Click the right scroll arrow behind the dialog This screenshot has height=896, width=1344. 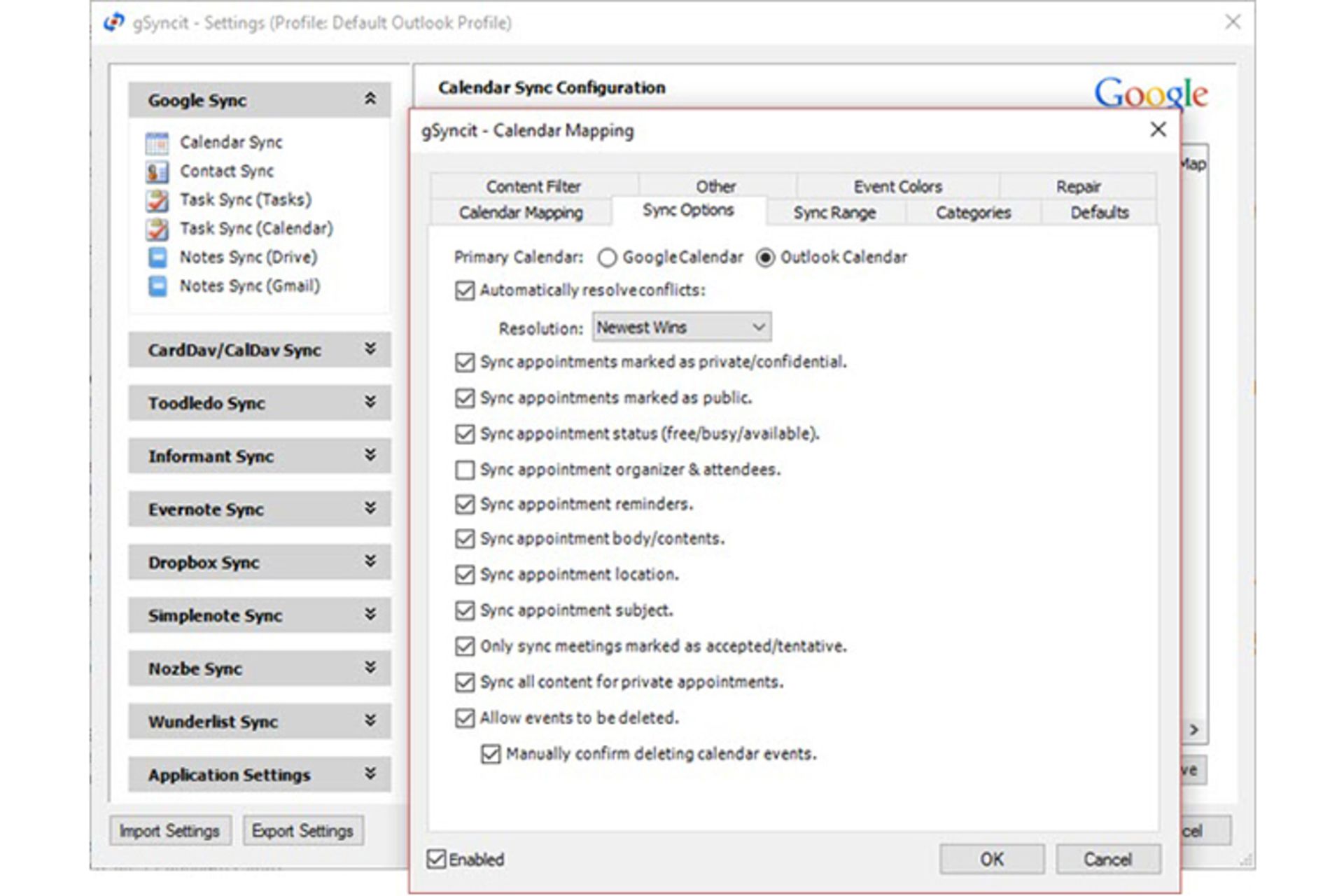click(1194, 729)
